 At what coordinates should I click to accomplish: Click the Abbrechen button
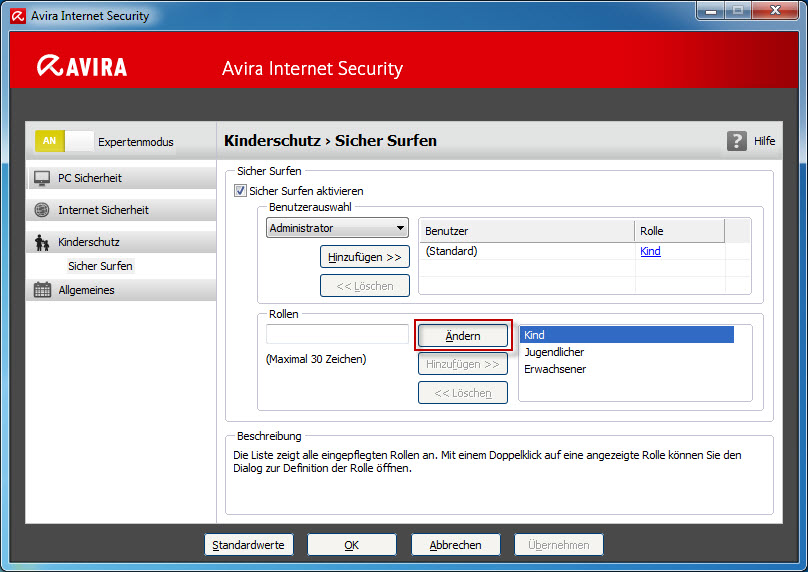(x=456, y=545)
